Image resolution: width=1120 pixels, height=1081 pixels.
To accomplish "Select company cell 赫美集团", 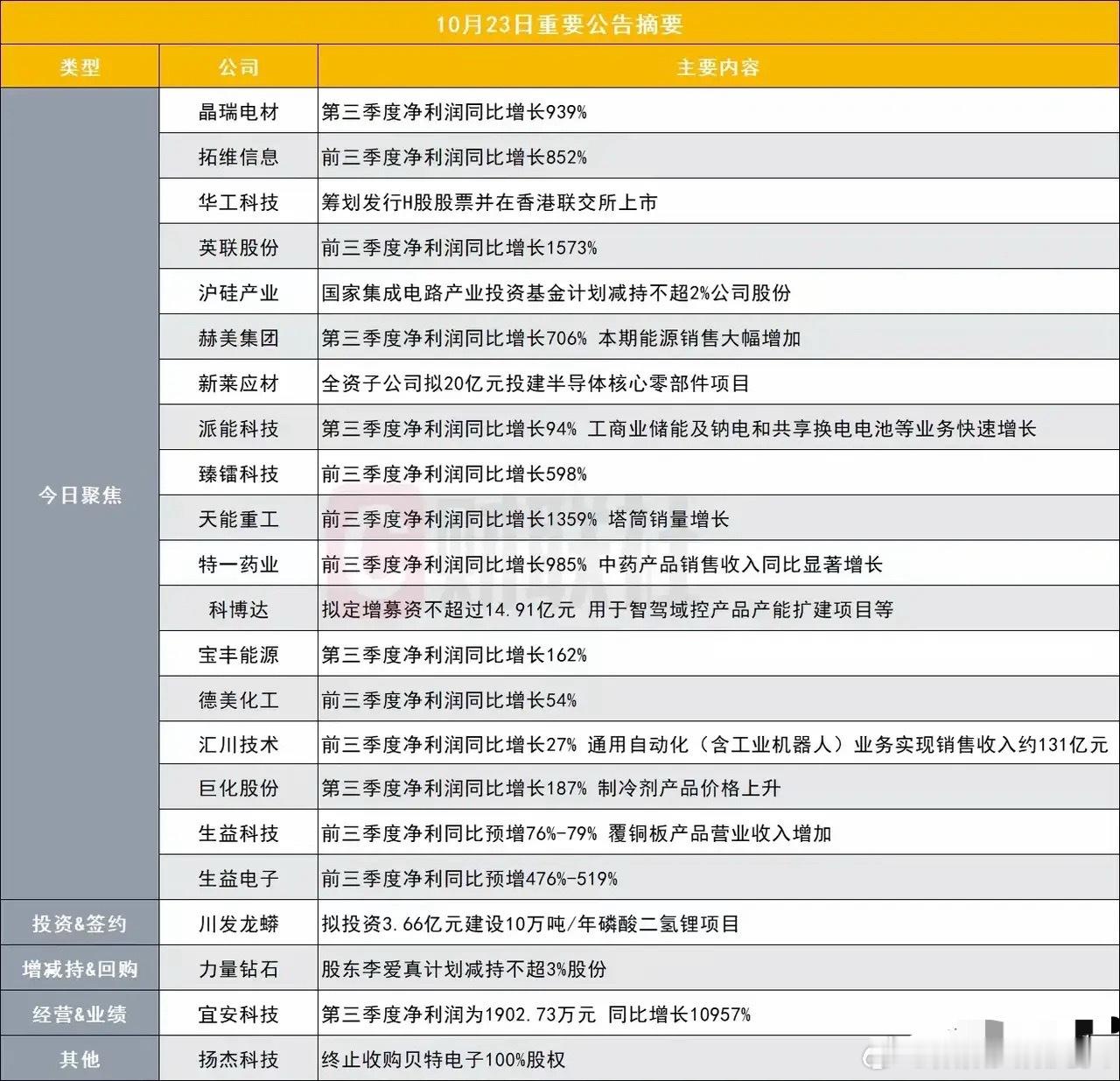I will (238, 338).
